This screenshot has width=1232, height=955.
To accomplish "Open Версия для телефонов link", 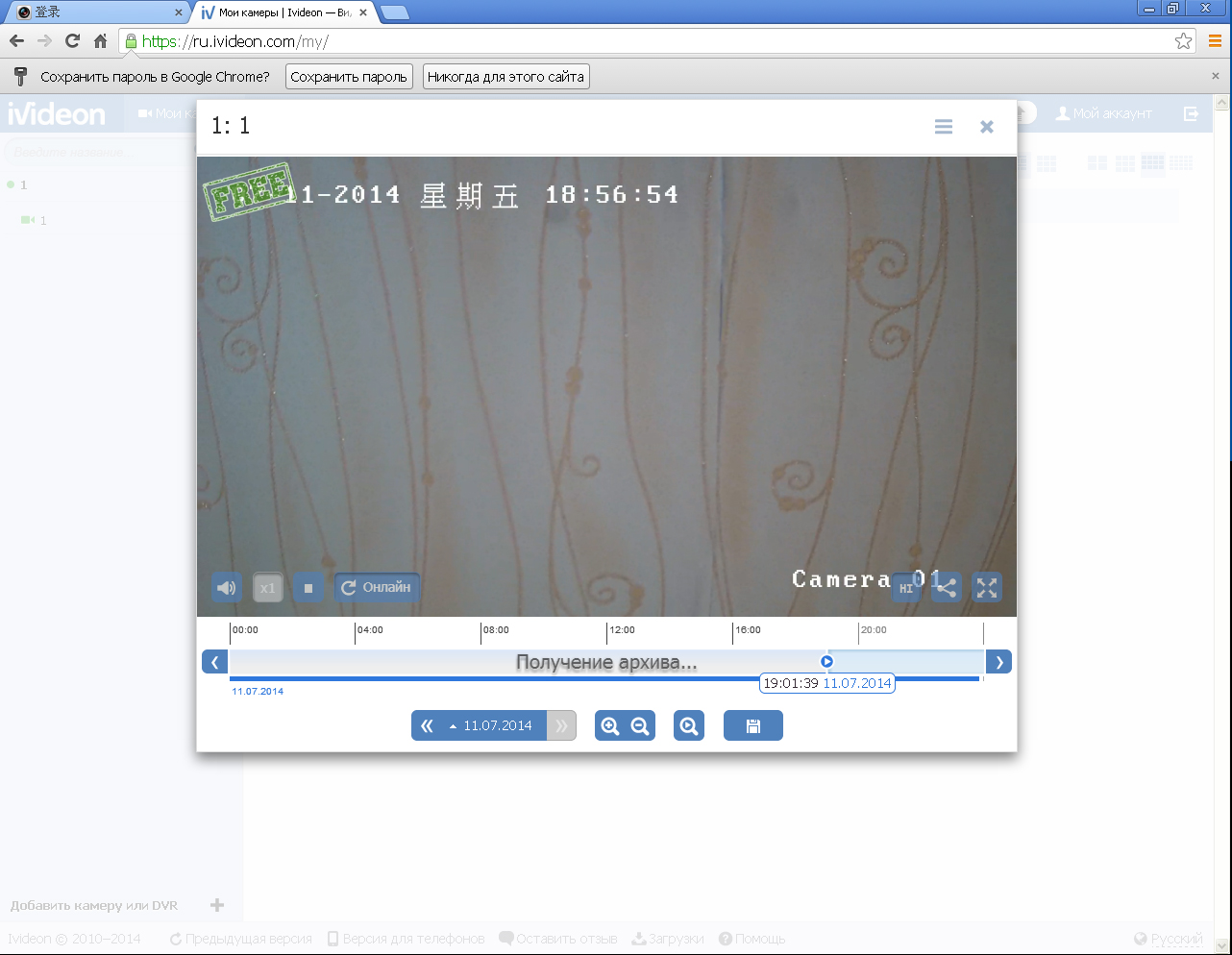I will 406,939.
